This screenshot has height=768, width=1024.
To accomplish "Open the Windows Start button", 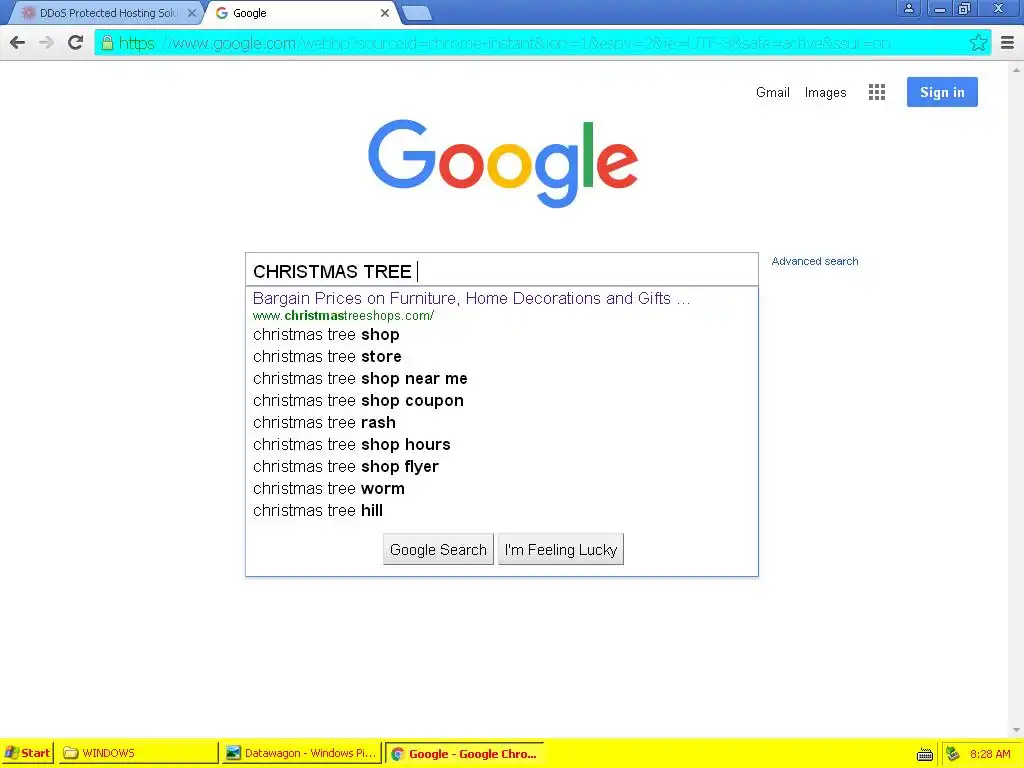I will [x=27, y=753].
